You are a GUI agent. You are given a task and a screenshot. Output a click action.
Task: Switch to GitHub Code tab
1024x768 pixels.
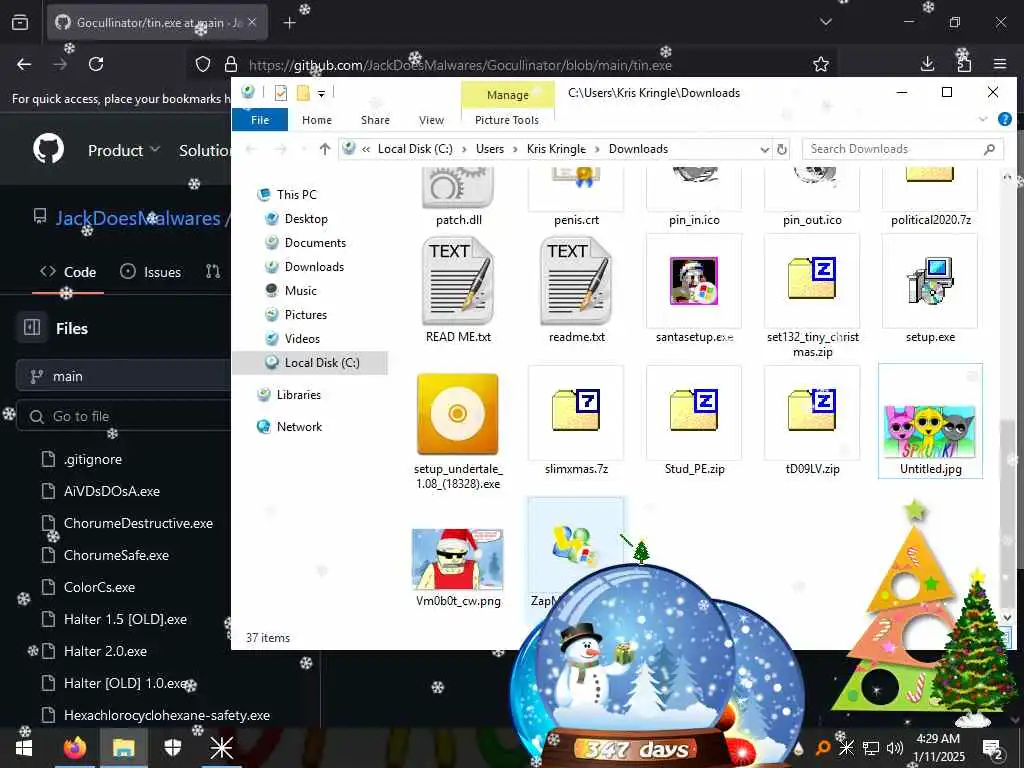(x=69, y=272)
